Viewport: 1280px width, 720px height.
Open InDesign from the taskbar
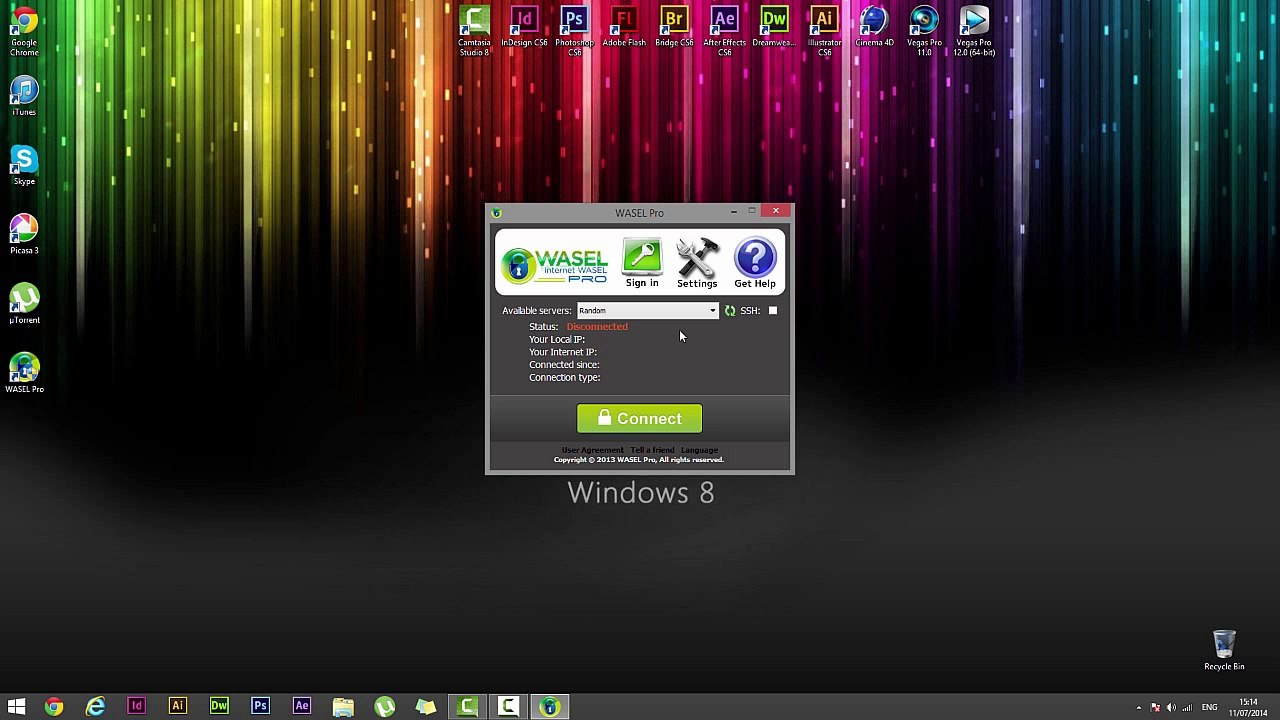point(136,707)
